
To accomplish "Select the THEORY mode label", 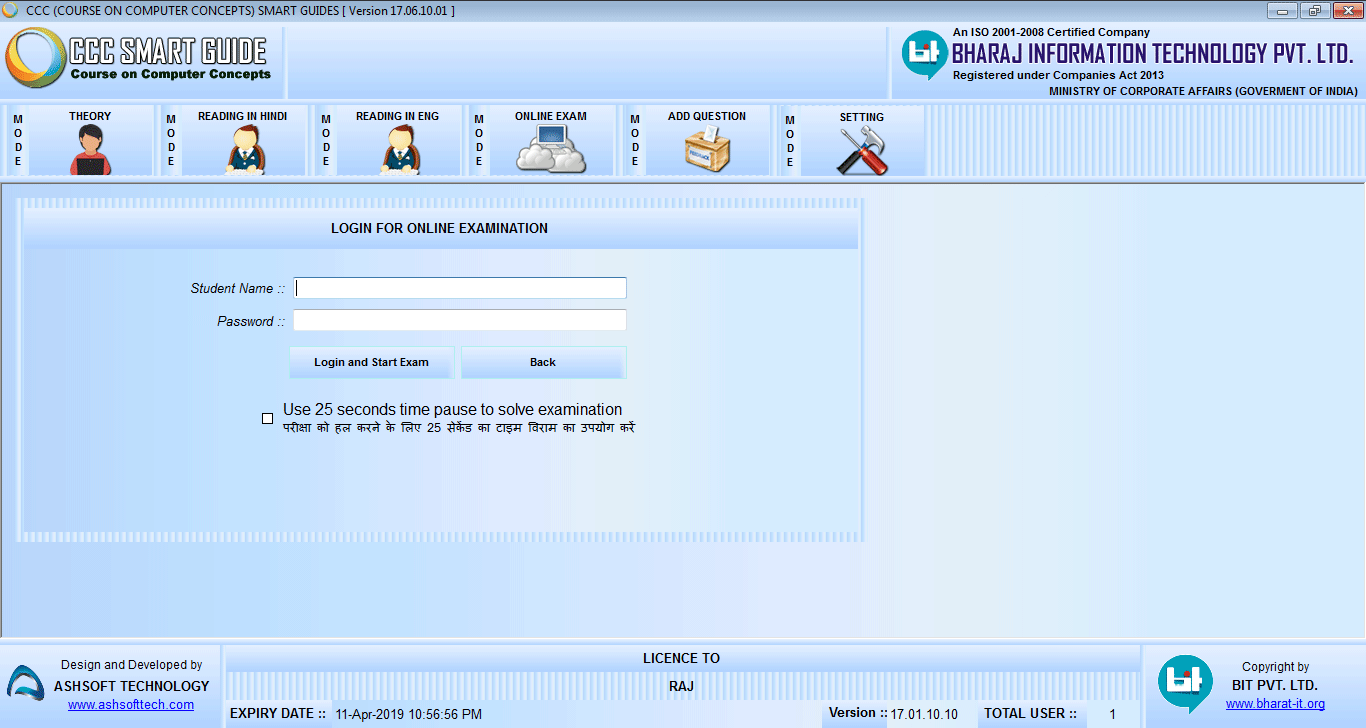I will point(90,116).
